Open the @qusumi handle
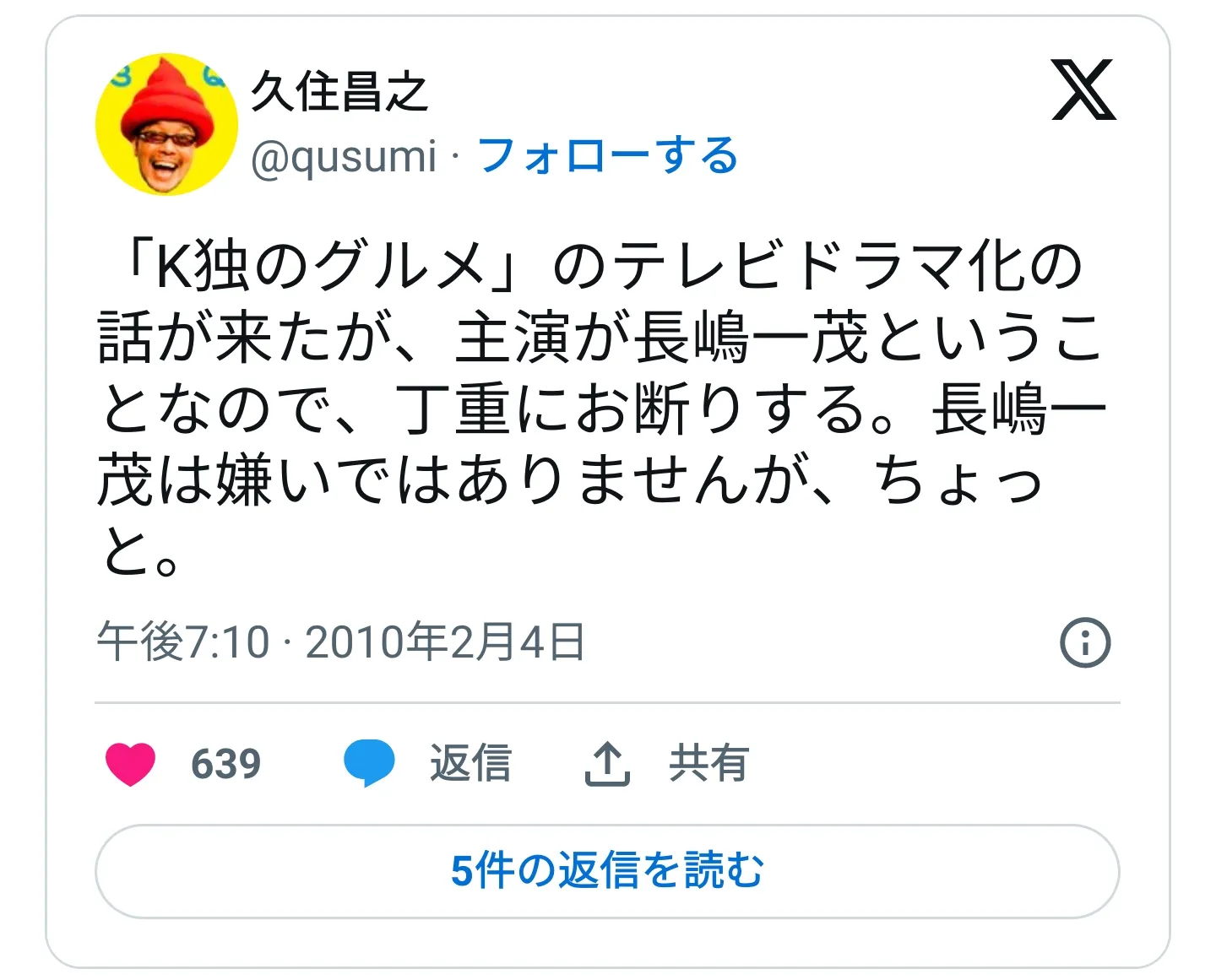 tap(344, 157)
